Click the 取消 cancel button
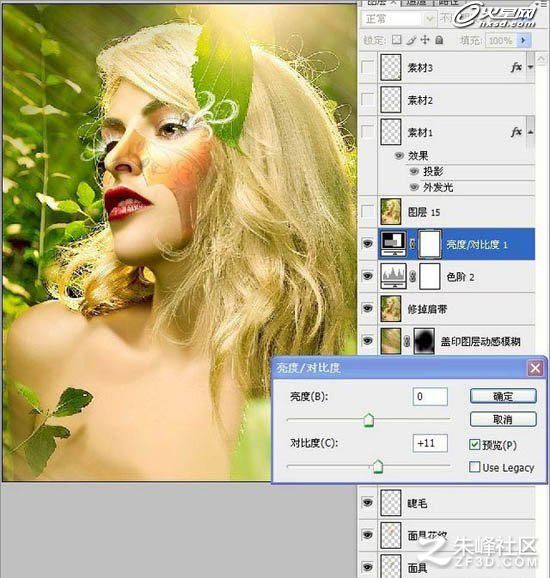Image resolution: width=550 pixels, height=578 pixels. 503,419
